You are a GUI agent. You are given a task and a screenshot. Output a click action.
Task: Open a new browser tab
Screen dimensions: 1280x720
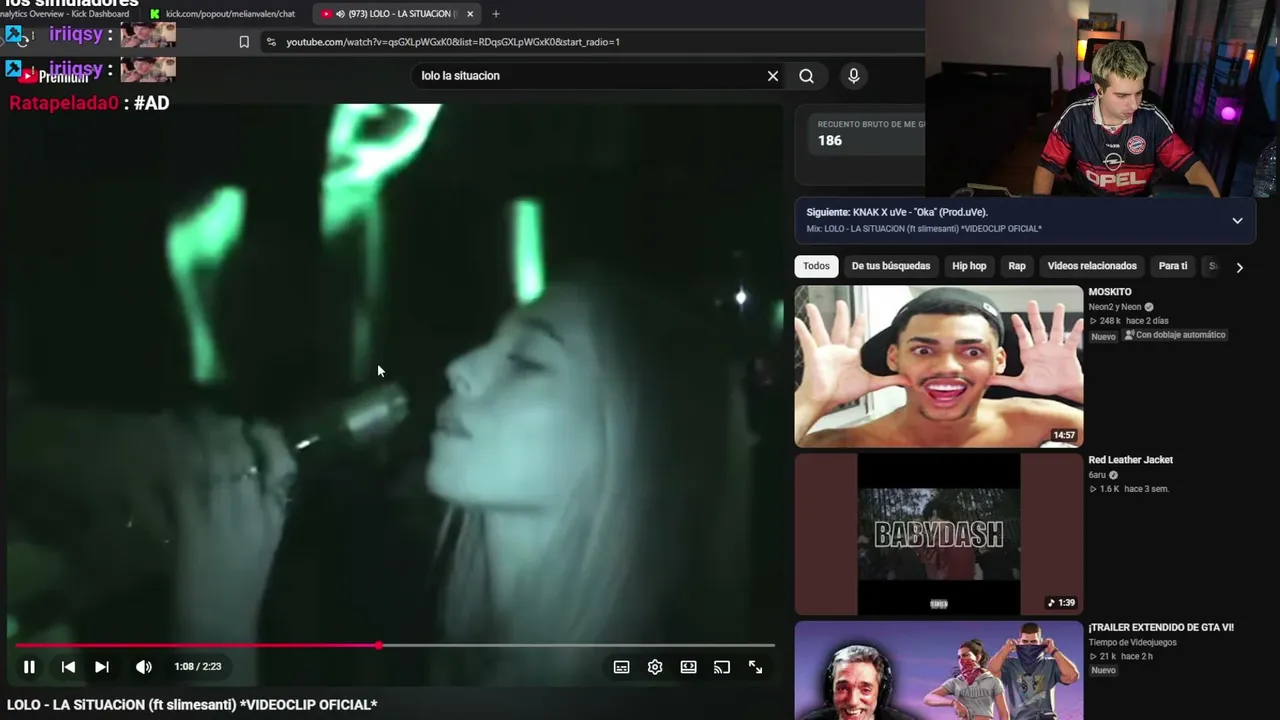pyautogui.click(x=496, y=14)
